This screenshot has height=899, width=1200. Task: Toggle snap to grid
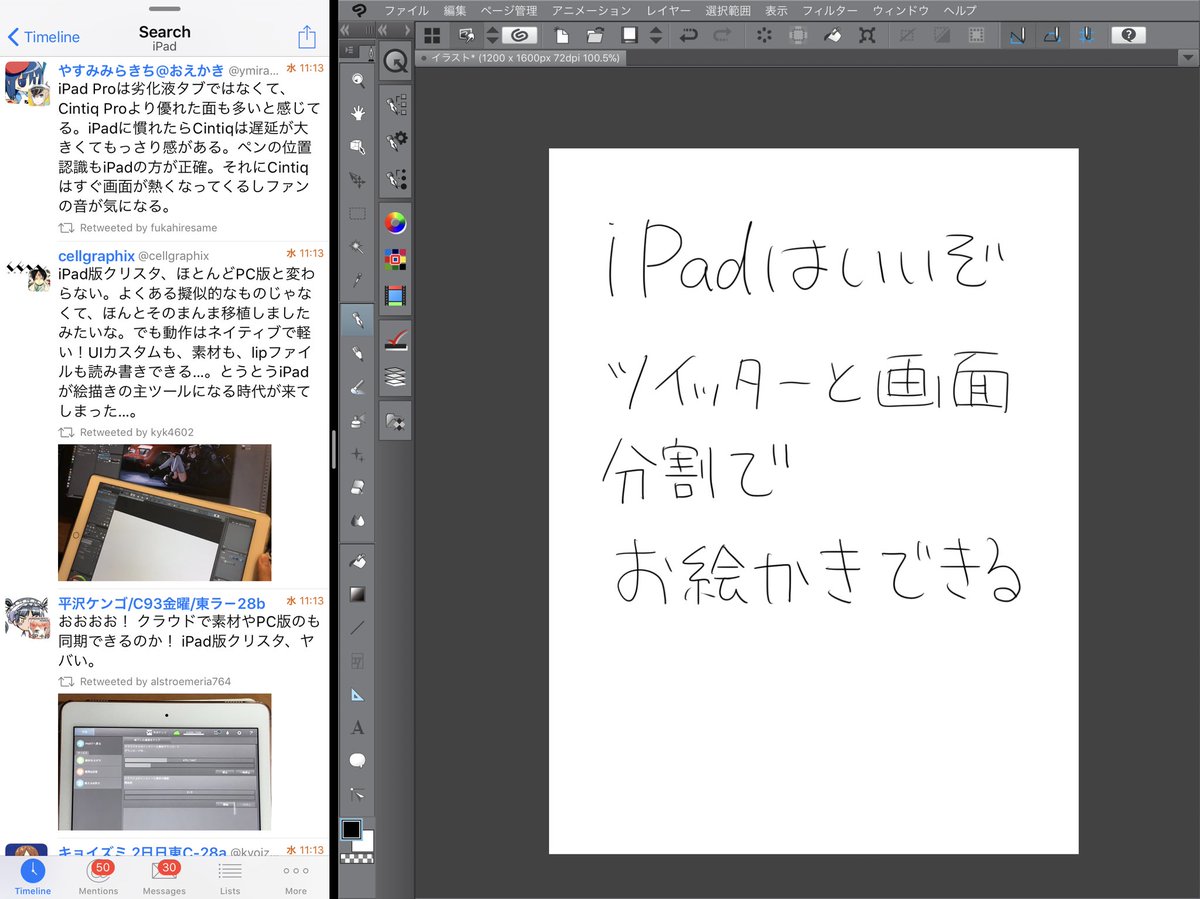tap(1086, 35)
